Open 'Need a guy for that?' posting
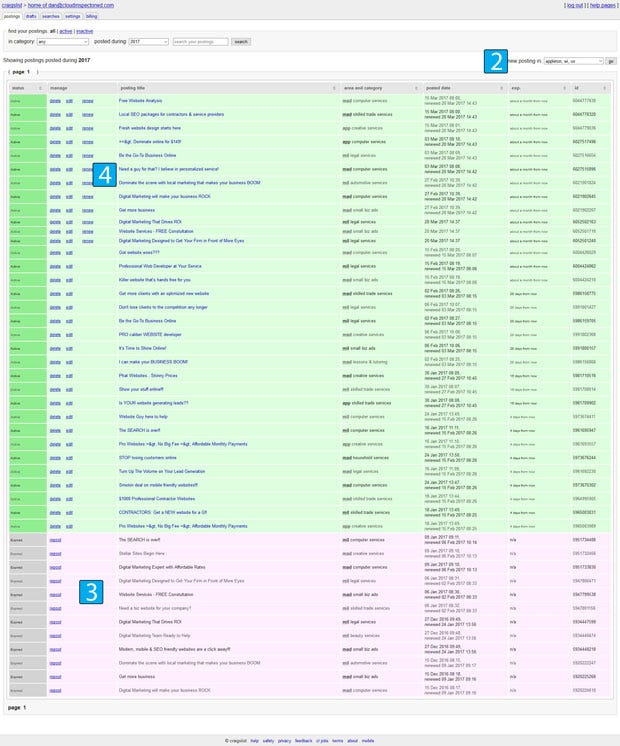The width and height of the screenshot is (620, 746). point(168,169)
